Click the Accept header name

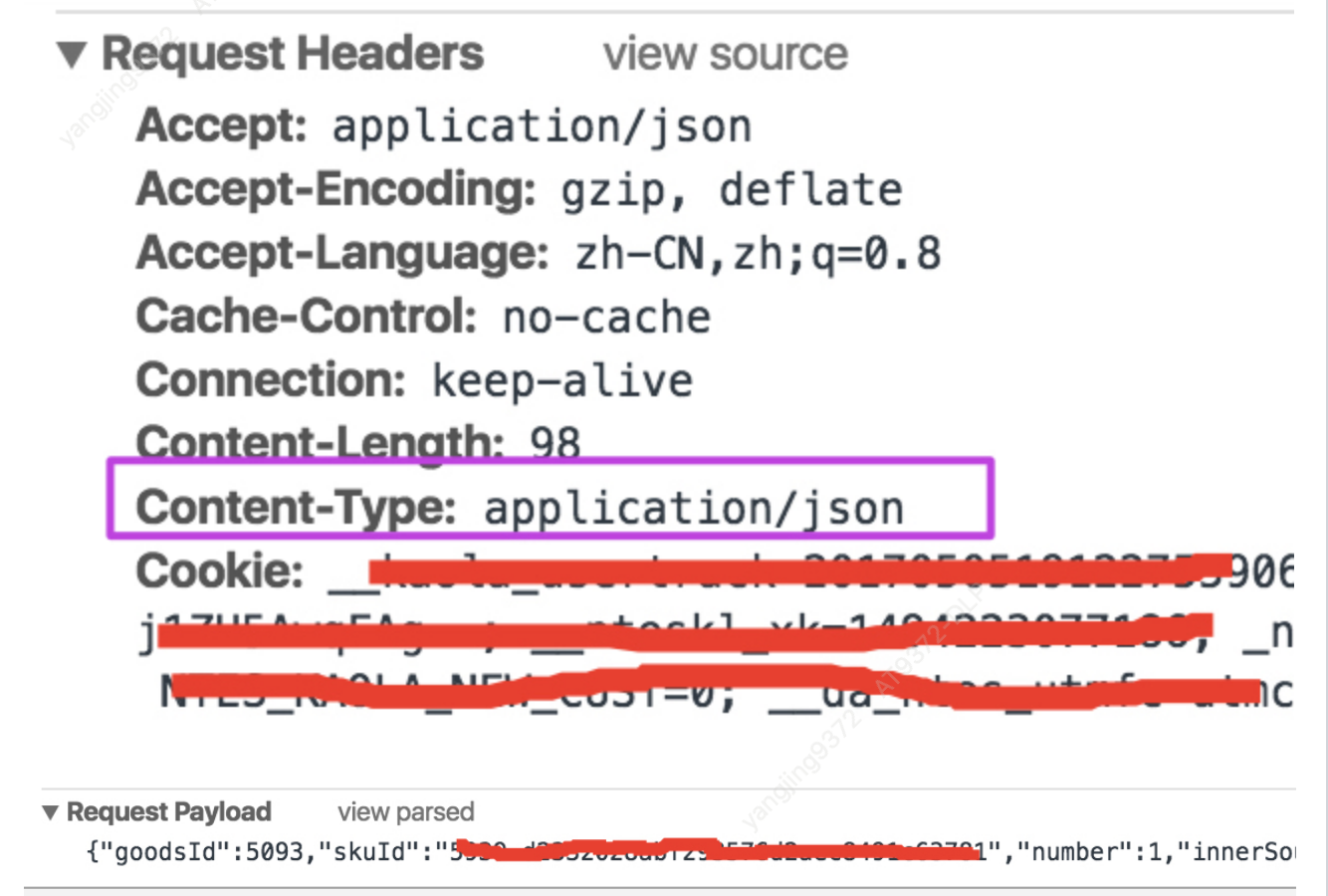coord(221,126)
